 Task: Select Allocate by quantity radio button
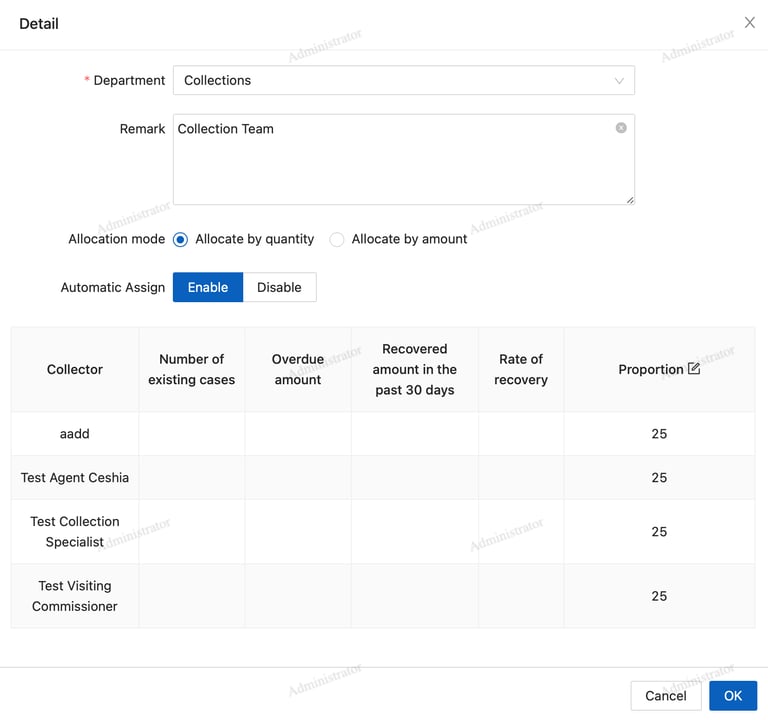tap(180, 240)
